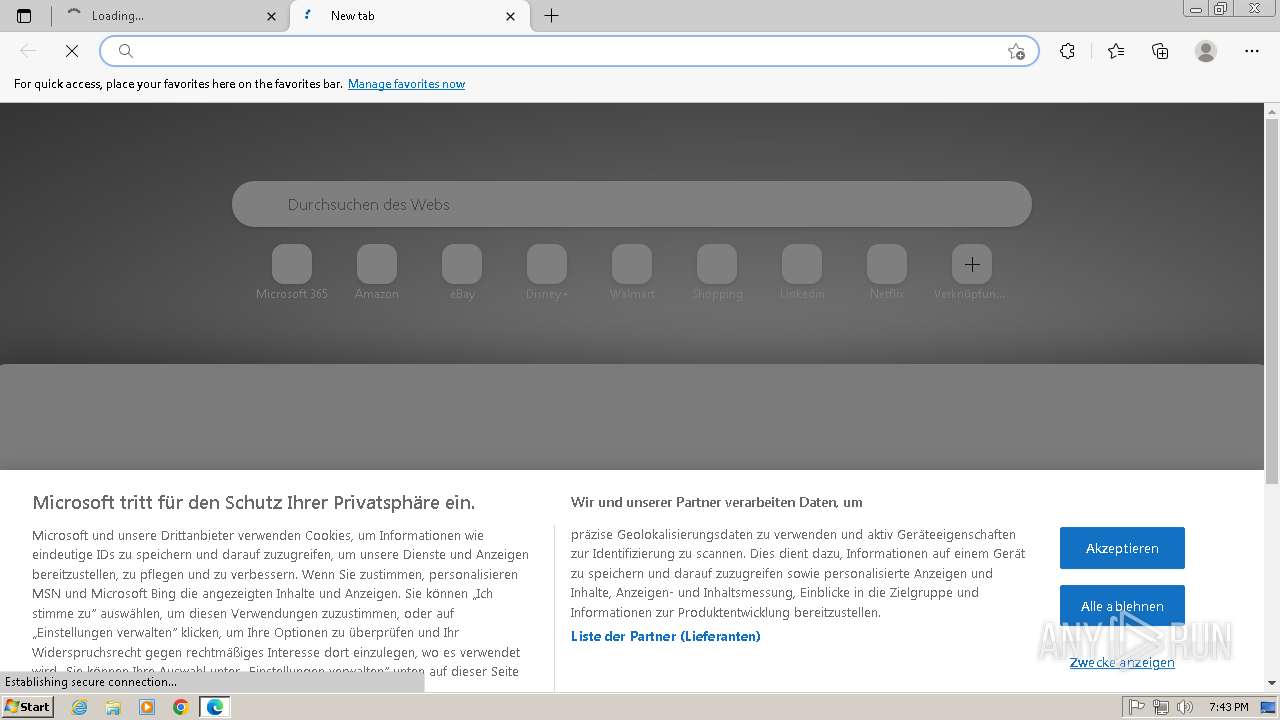The image size is (1280, 720).
Task: Open the Extensions puzzle icon
Action: (1067, 51)
